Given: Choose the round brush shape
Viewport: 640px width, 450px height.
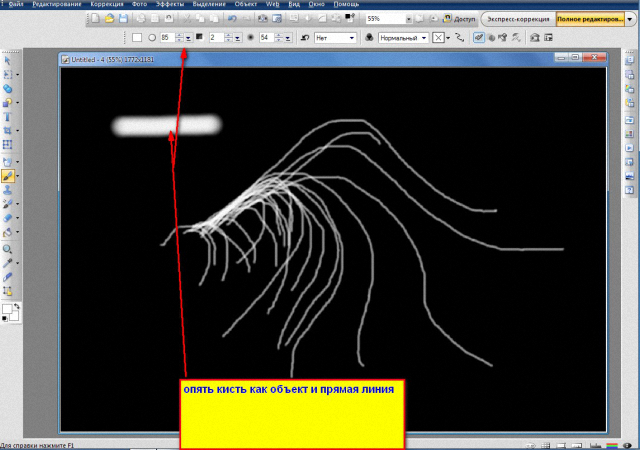Looking at the screenshot, I should [152, 38].
